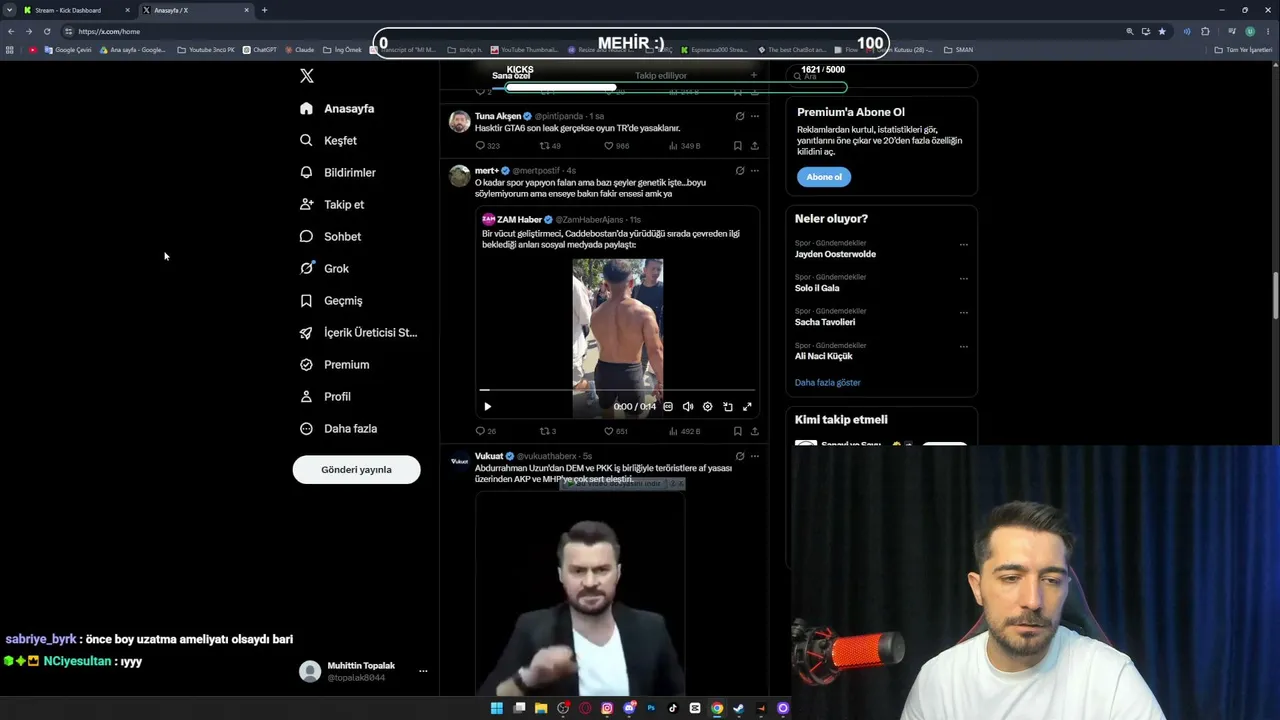This screenshot has width=1280, height=720.
Task: Open options for Jayden Oosterwolde trend
Action: coord(964,244)
